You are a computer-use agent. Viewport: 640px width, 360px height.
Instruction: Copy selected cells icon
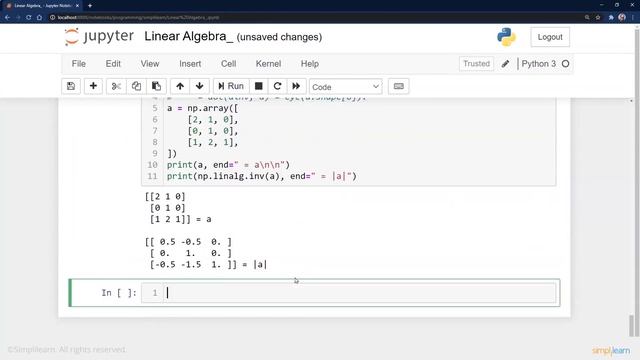pos(136,86)
